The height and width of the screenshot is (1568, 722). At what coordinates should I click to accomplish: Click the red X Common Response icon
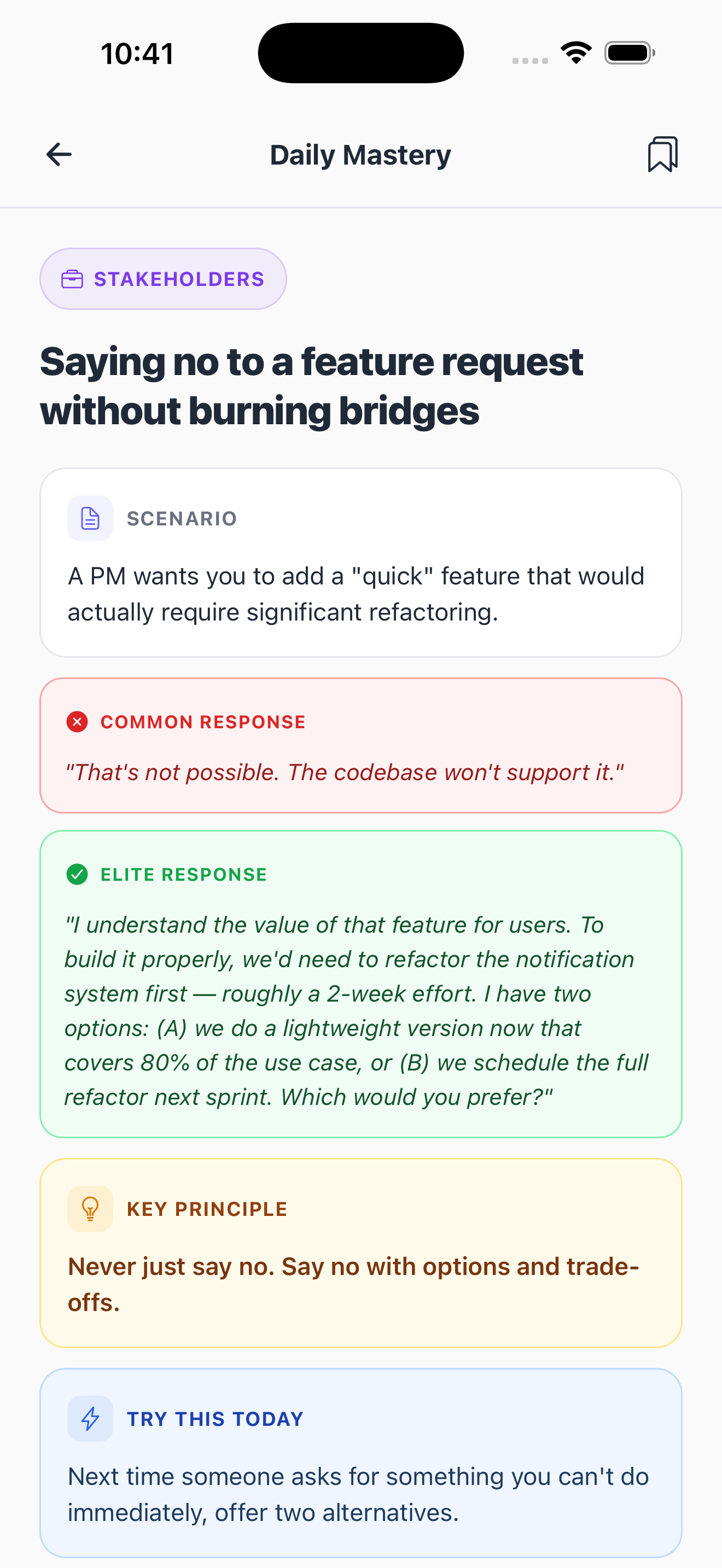pos(77,722)
